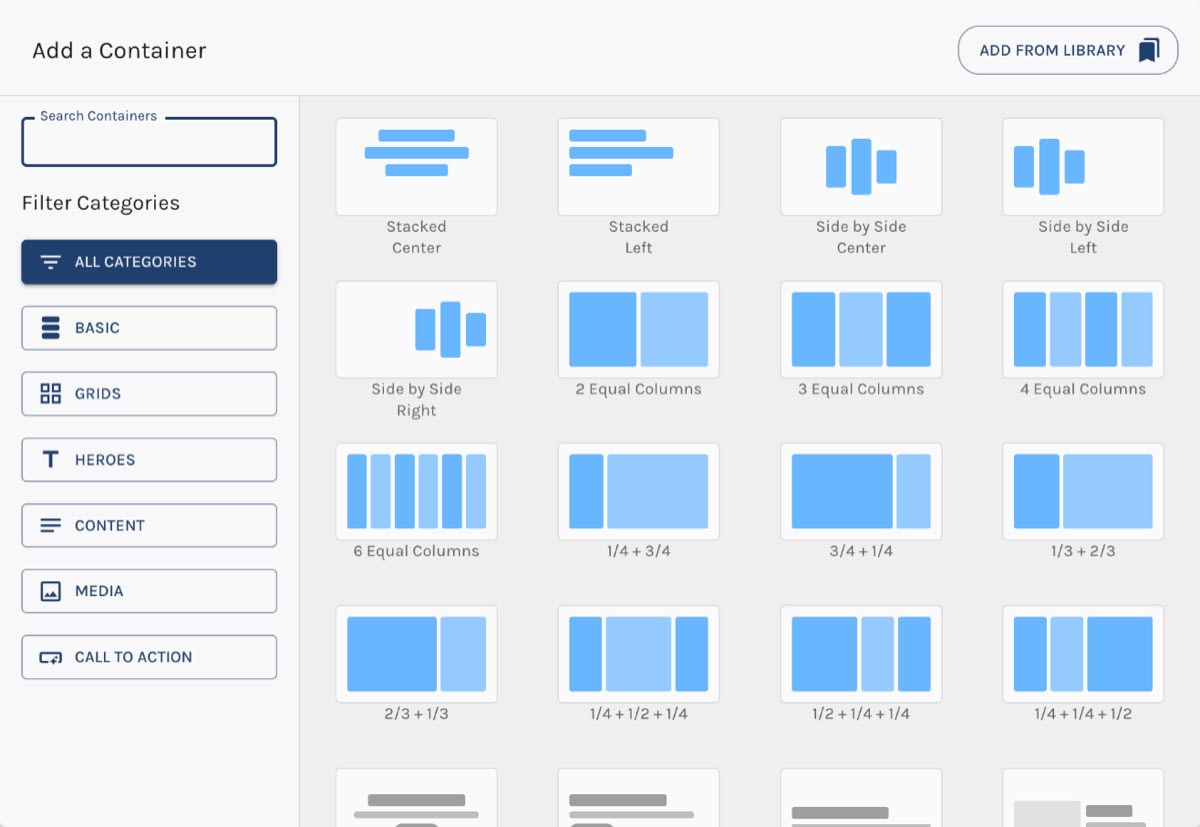Show Call to Action containers

[149, 657]
